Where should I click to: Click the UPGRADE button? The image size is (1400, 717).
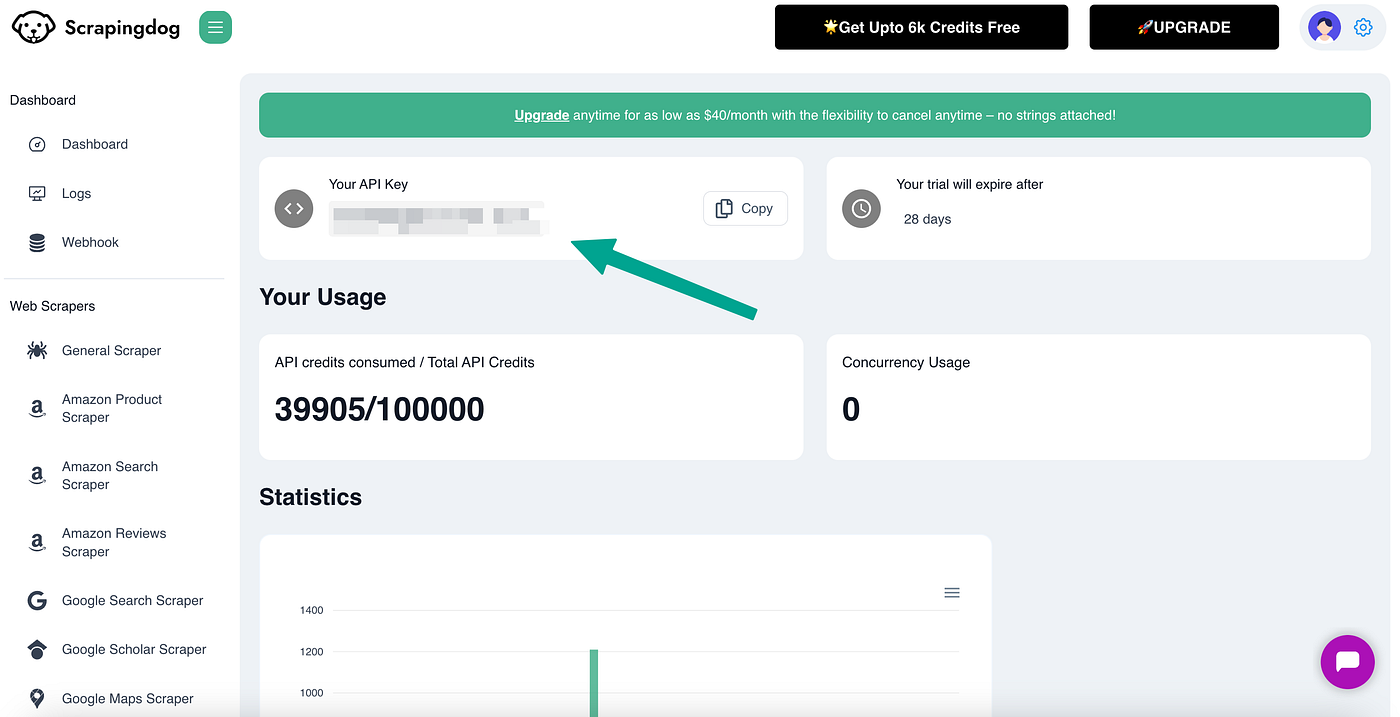click(x=1183, y=27)
